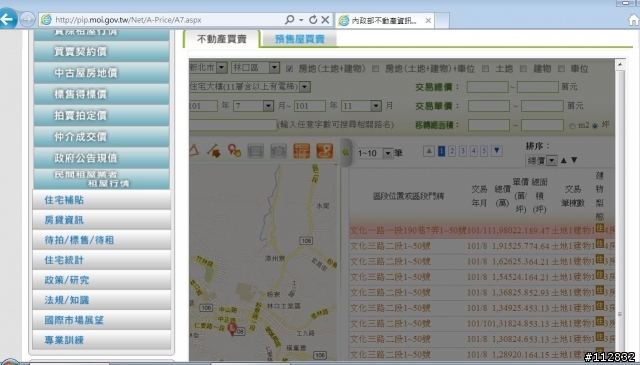
Task: Click the triangle polygon map tool
Action: (194, 151)
